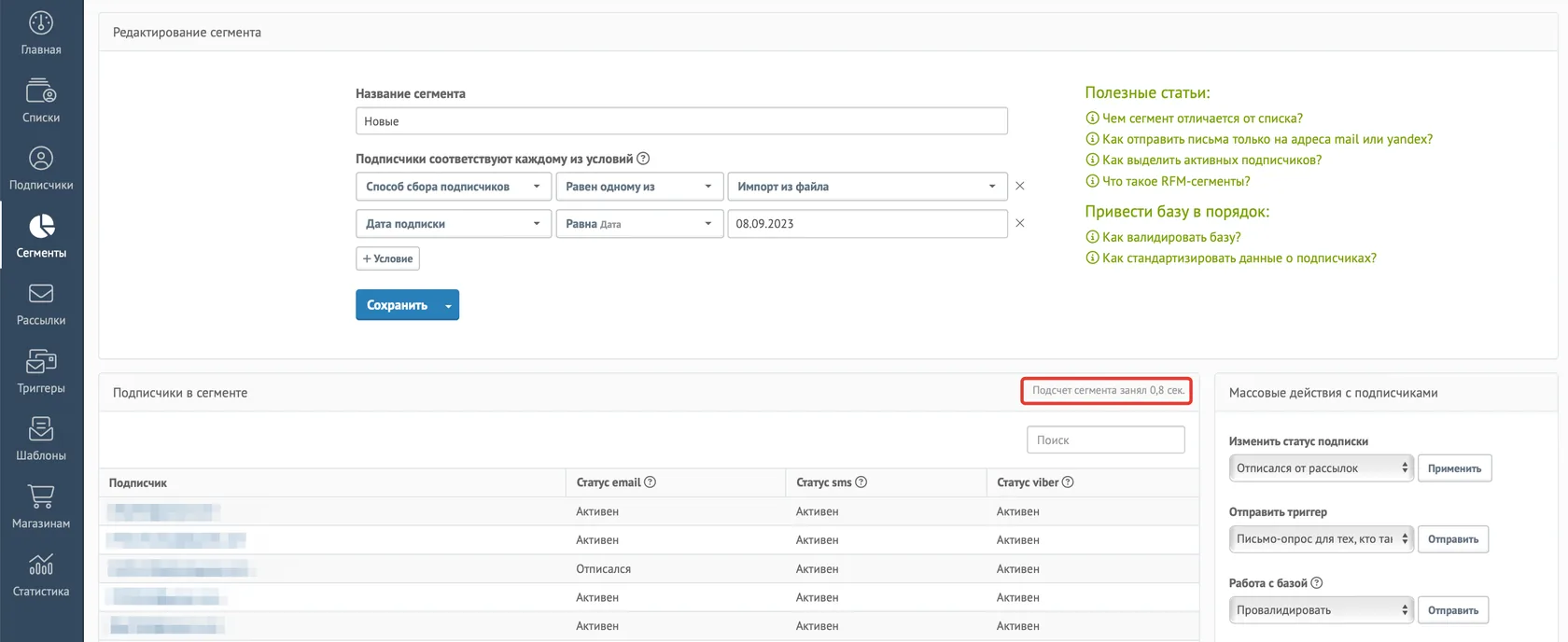The image size is (1568, 642).
Task: Remove the Дата подписки condition row
Action: click(x=1020, y=223)
